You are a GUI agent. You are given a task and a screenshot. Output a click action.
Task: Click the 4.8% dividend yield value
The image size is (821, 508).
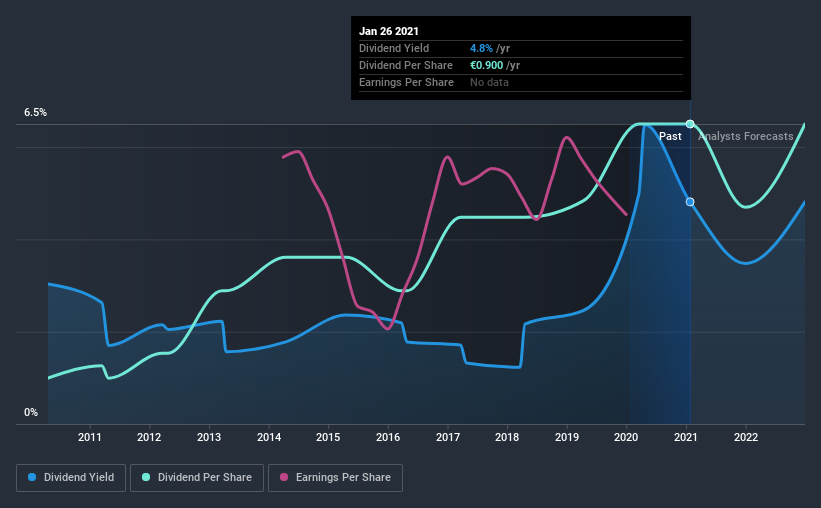coord(481,48)
